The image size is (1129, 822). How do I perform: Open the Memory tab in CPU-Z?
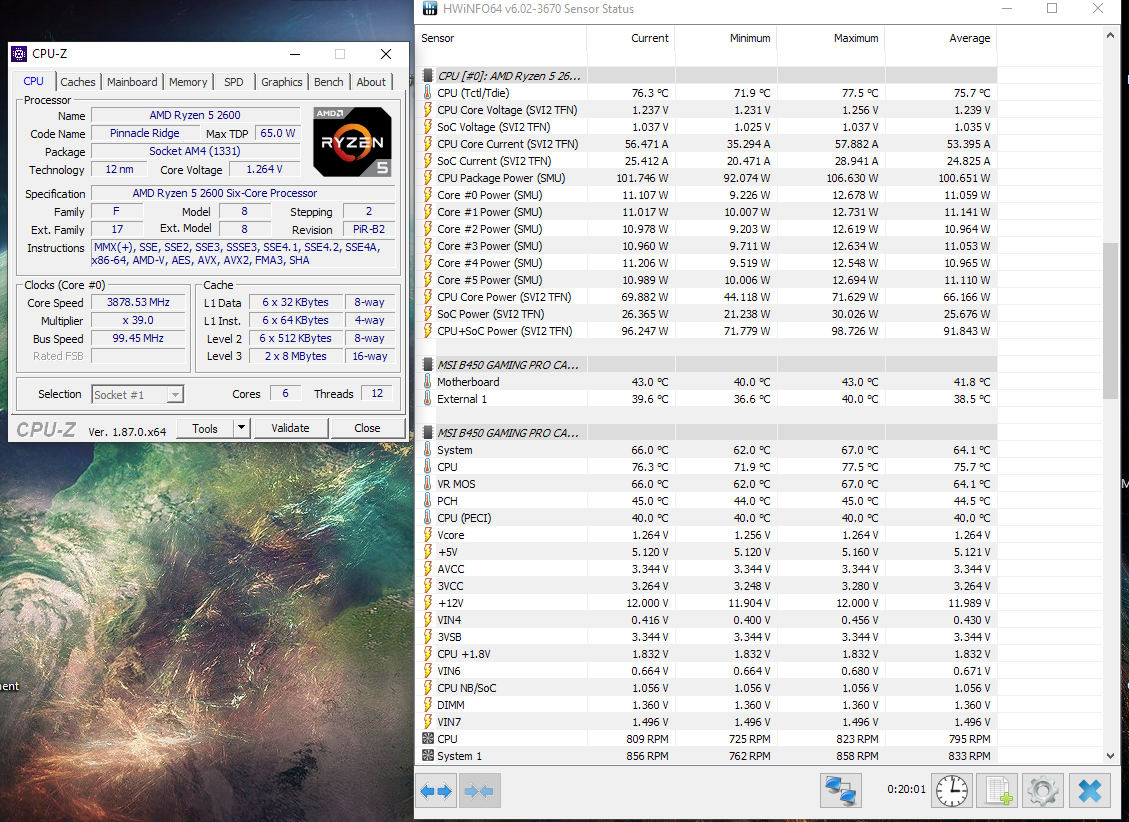pos(188,82)
